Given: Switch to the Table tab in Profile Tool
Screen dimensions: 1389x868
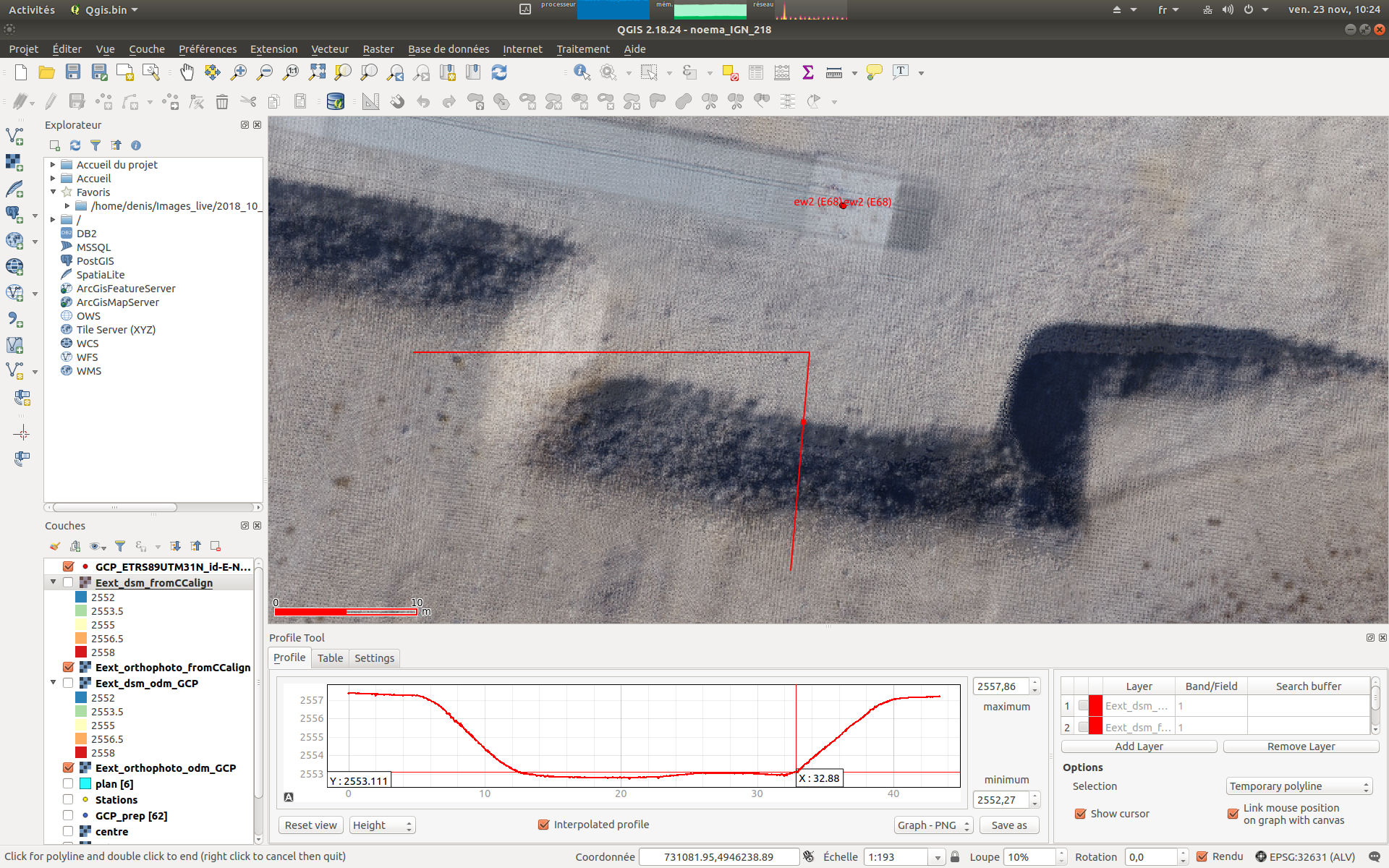Looking at the screenshot, I should click(330, 658).
